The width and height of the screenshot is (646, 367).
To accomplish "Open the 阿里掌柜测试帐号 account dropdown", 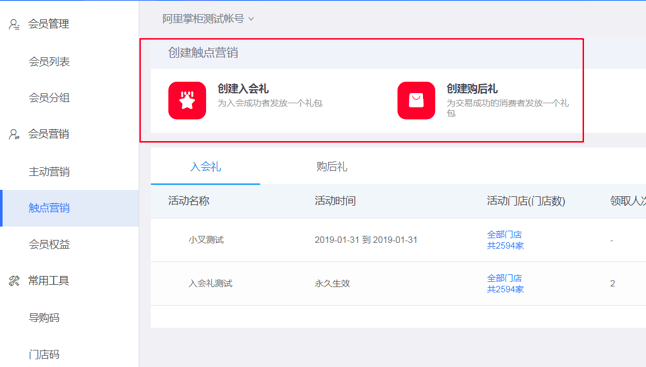I will point(208,19).
